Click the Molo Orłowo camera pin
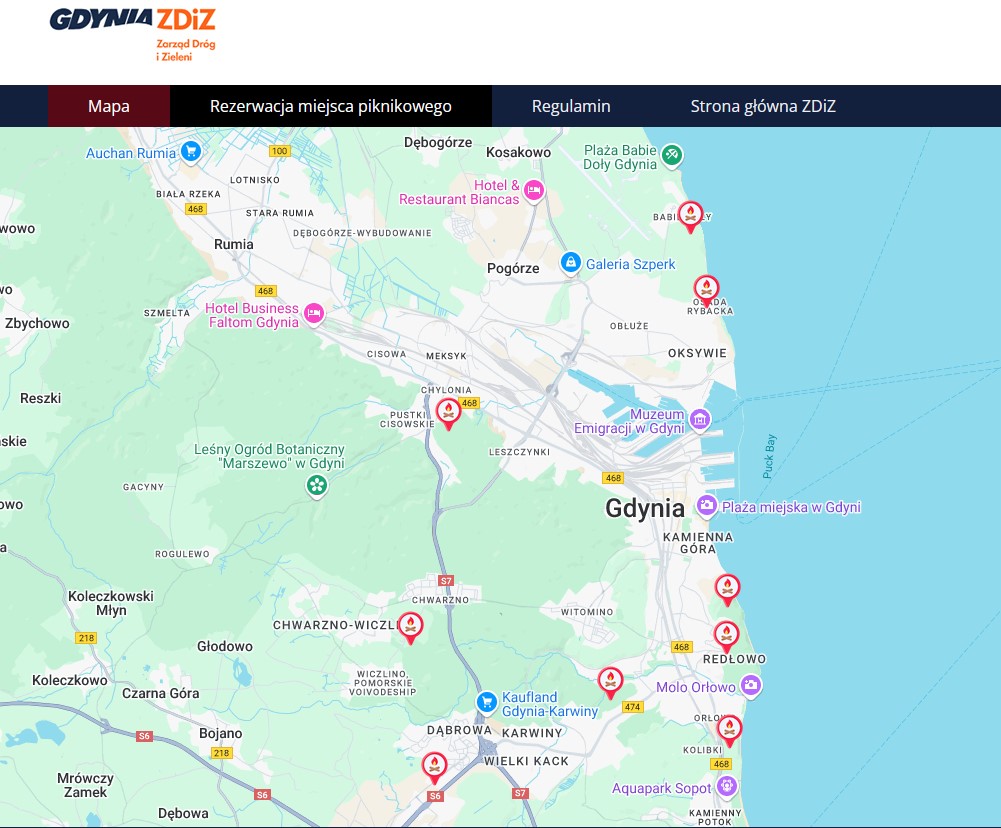This screenshot has height=828, width=1001. 751,685
